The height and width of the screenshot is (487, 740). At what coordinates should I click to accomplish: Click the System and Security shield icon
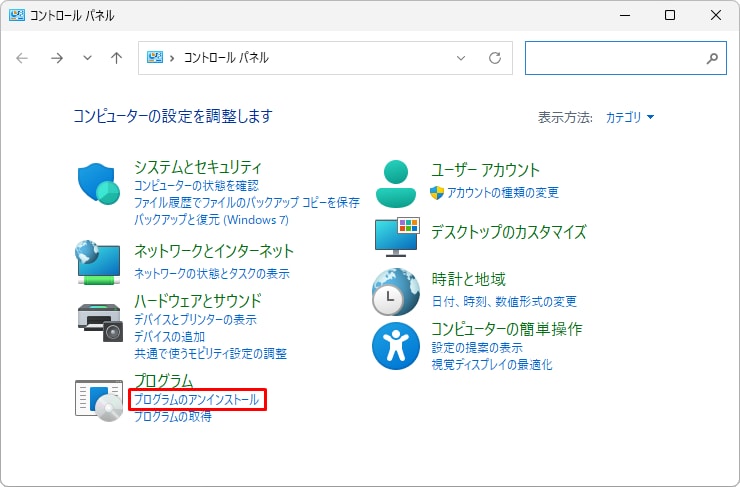pos(99,184)
